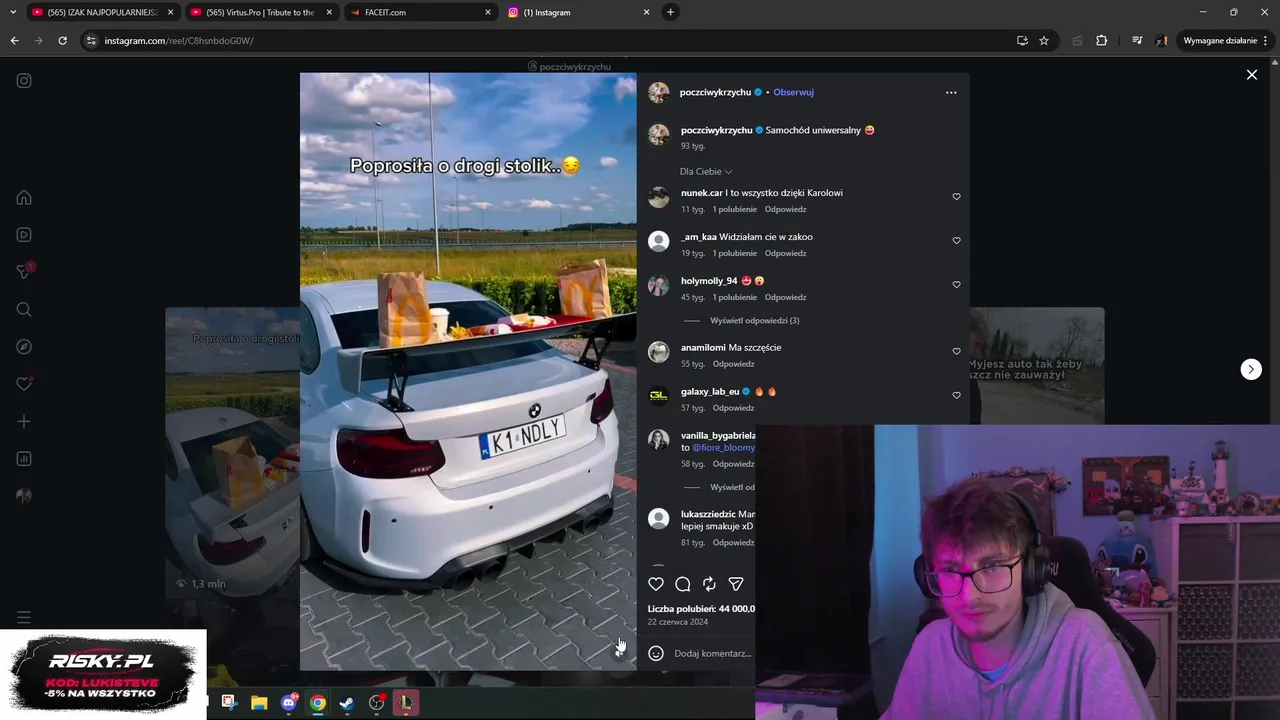Open the Explore compass icon
This screenshot has height=720, width=1280.
pos(24,347)
